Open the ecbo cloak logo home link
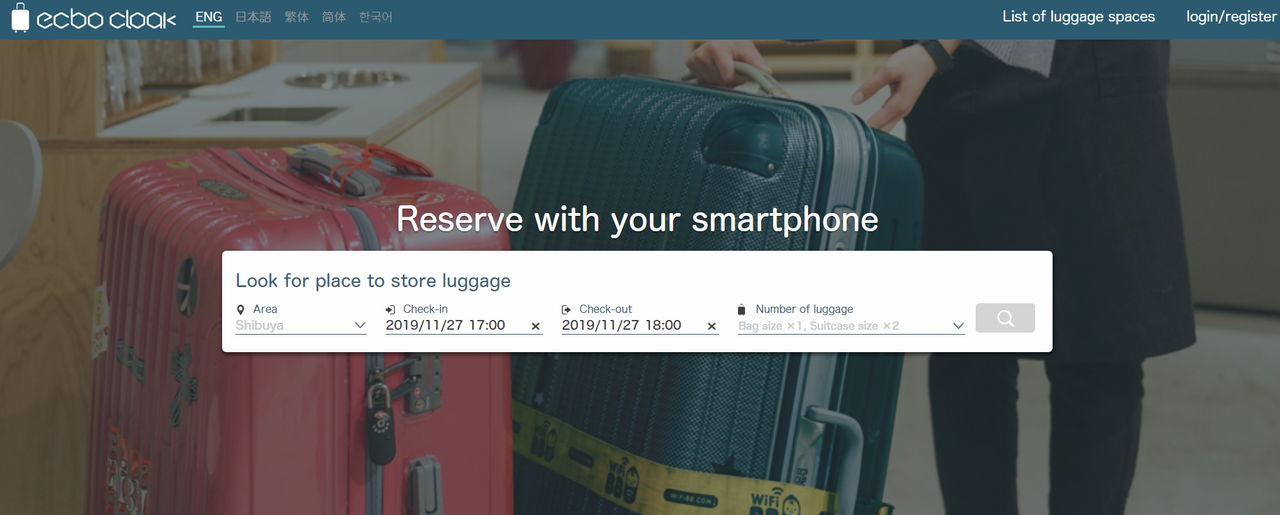Image resolution: width=1280 pixels, height=515 pixels. coord(93,19)
